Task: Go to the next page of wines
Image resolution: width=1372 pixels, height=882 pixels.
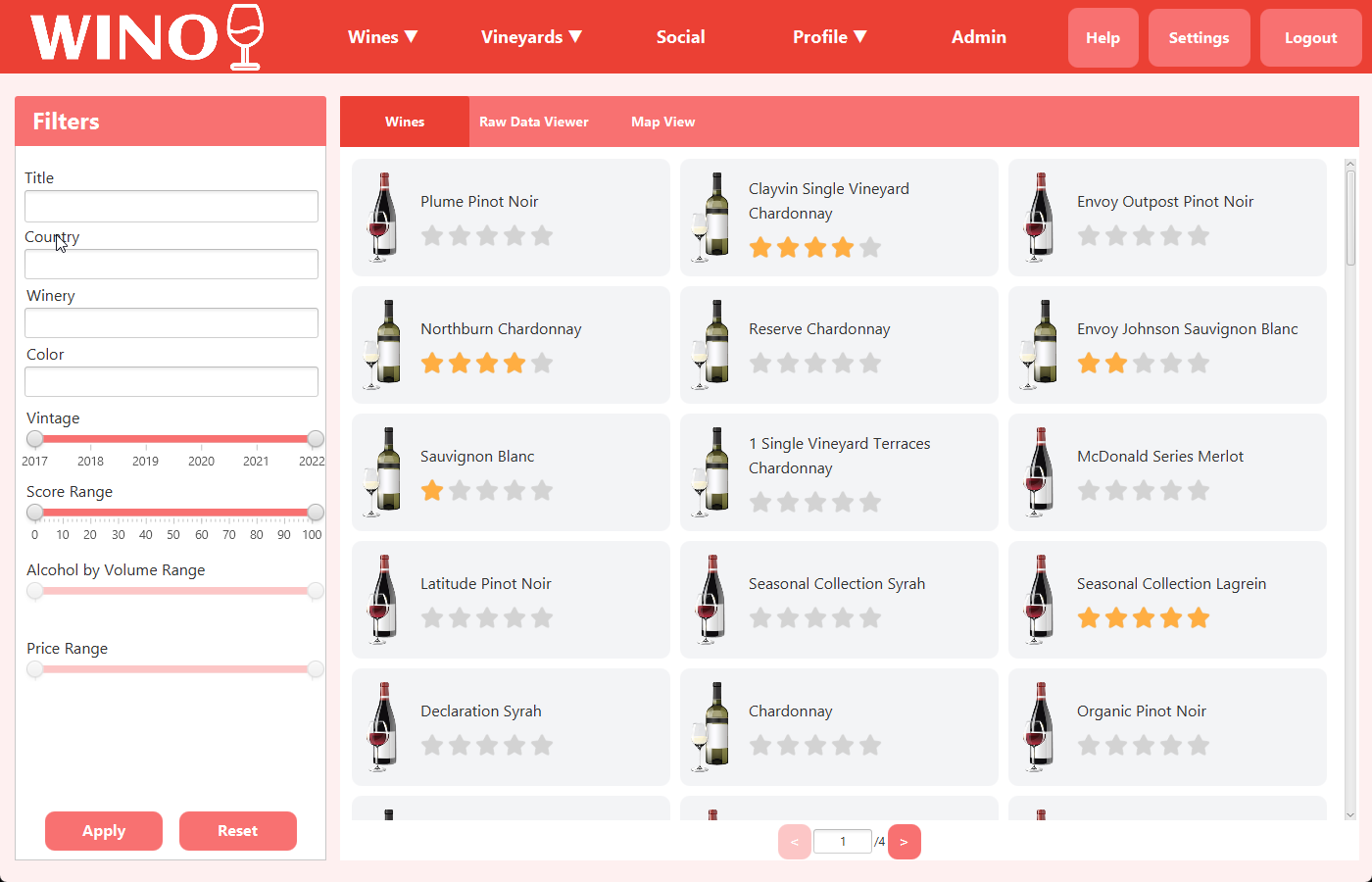Action: pyautogui.click(x=904, y=842)
